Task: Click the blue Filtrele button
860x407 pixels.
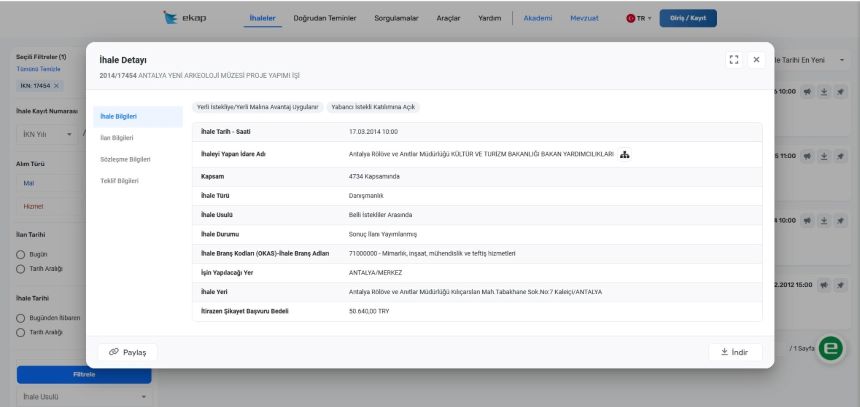Action: (x=84, y=375)
